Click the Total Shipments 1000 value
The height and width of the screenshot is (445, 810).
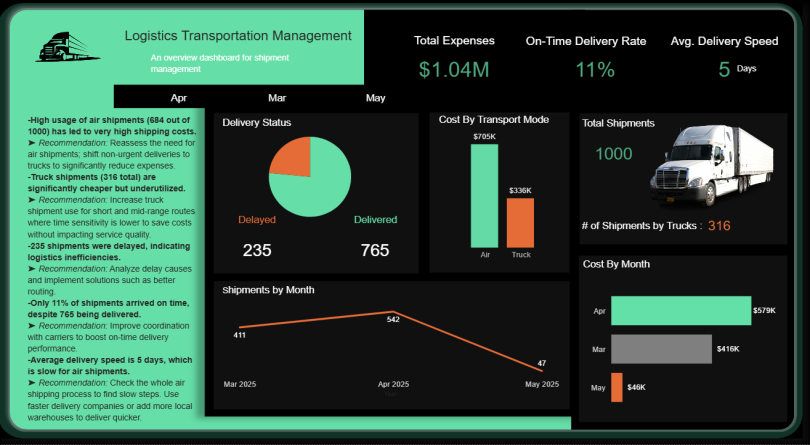[x=614, y=154]
